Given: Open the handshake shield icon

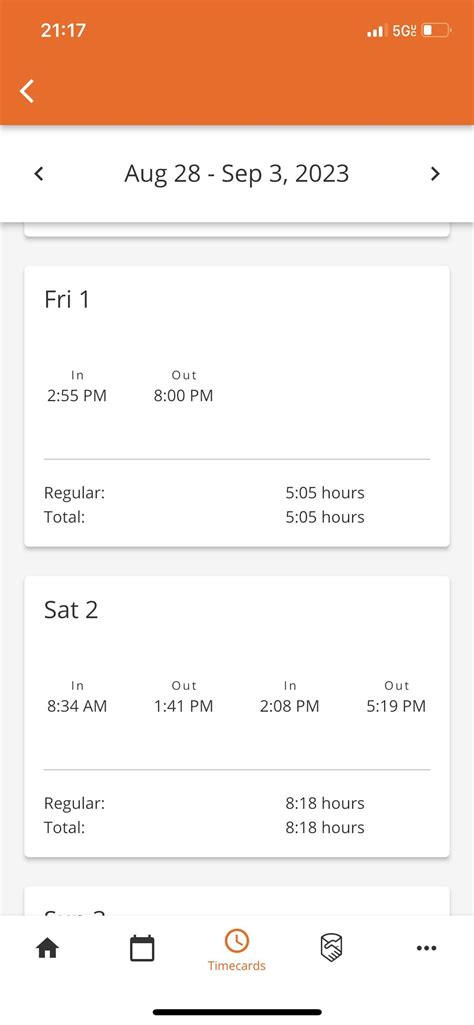Looking at the screenshot, I should (332, 948).
